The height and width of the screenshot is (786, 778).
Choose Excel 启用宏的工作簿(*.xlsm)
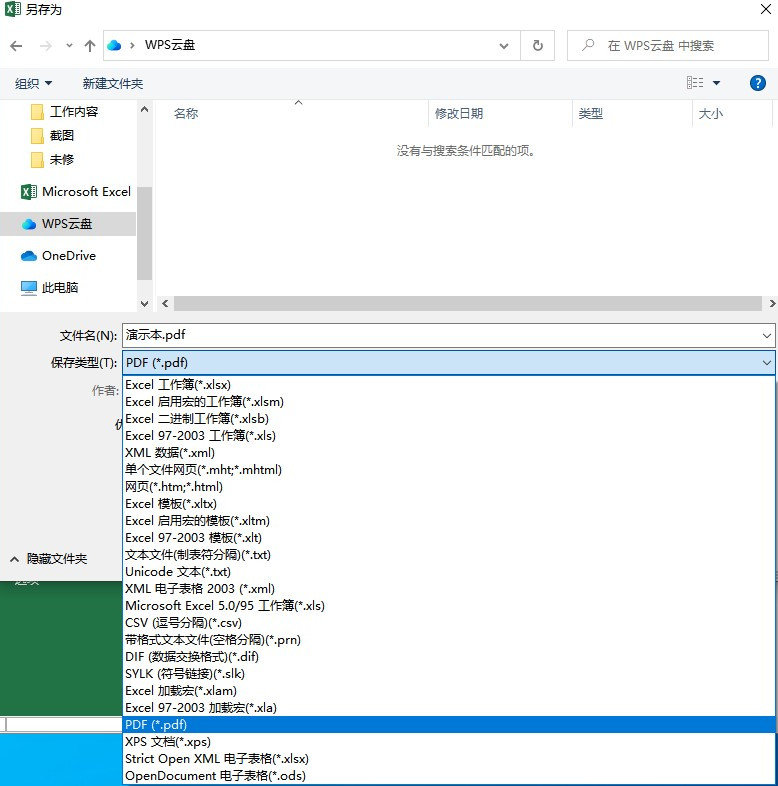coord(449,402)
